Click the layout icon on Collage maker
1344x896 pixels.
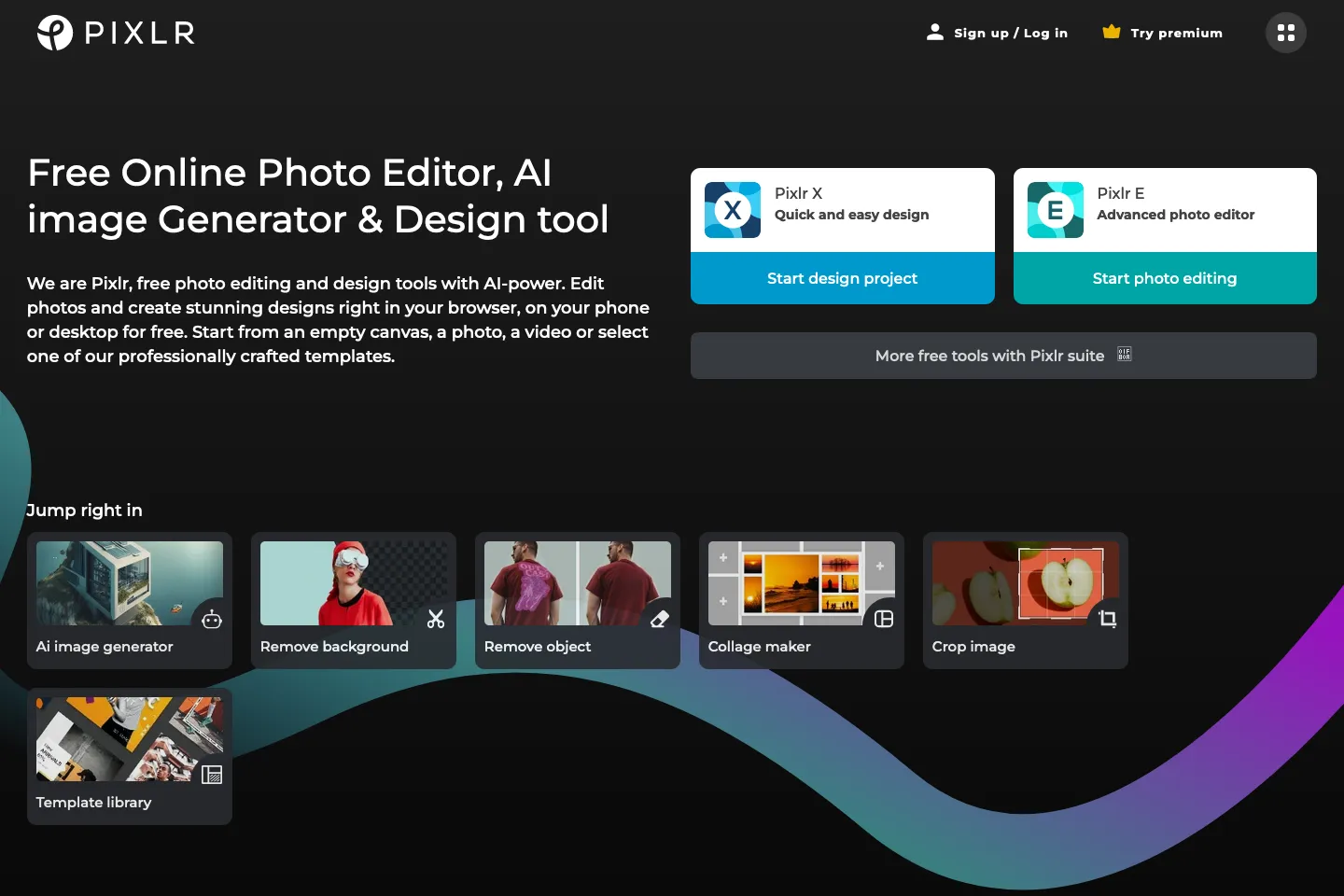884,619
